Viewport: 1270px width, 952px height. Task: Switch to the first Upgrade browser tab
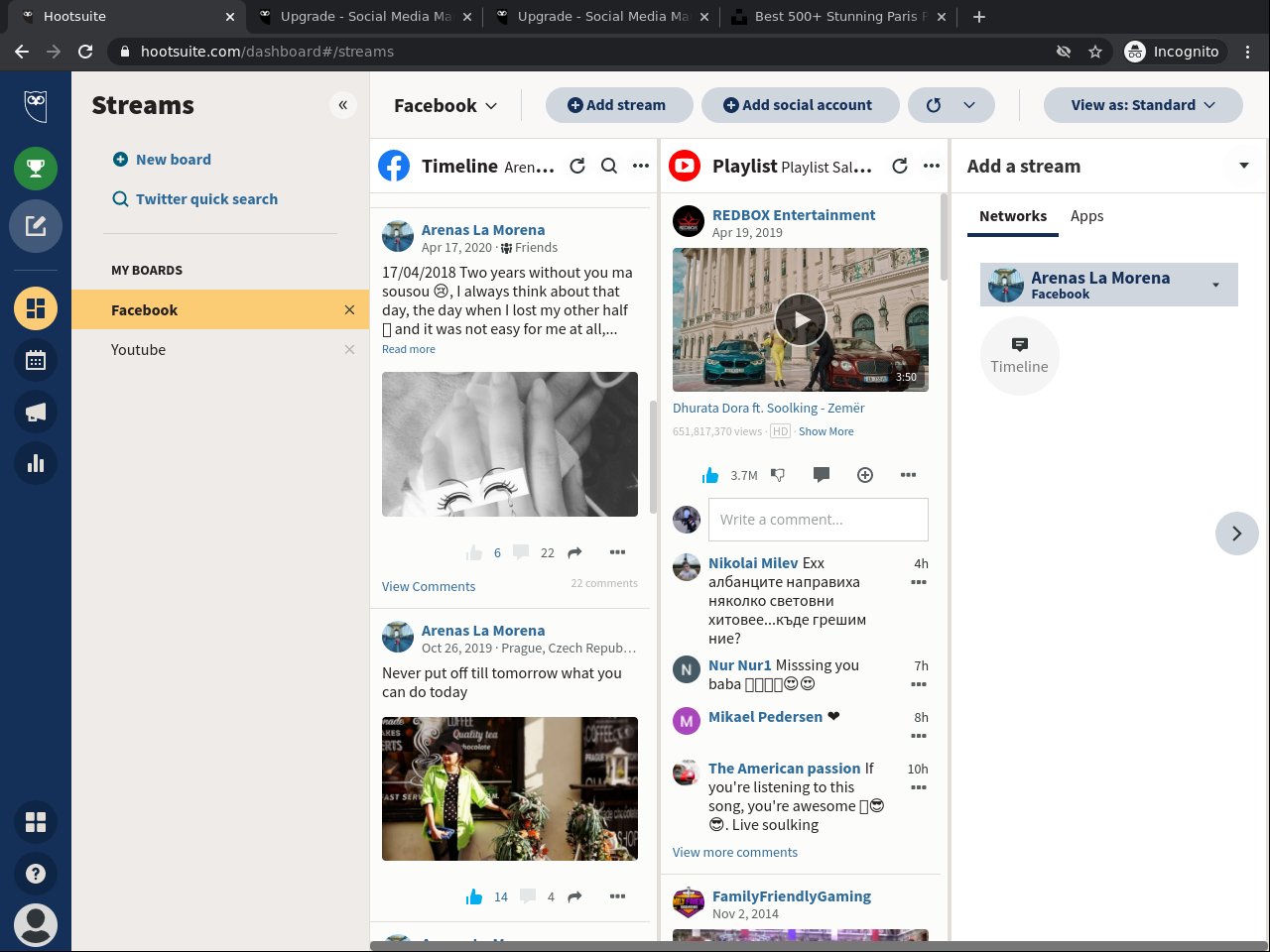(365, 17)
